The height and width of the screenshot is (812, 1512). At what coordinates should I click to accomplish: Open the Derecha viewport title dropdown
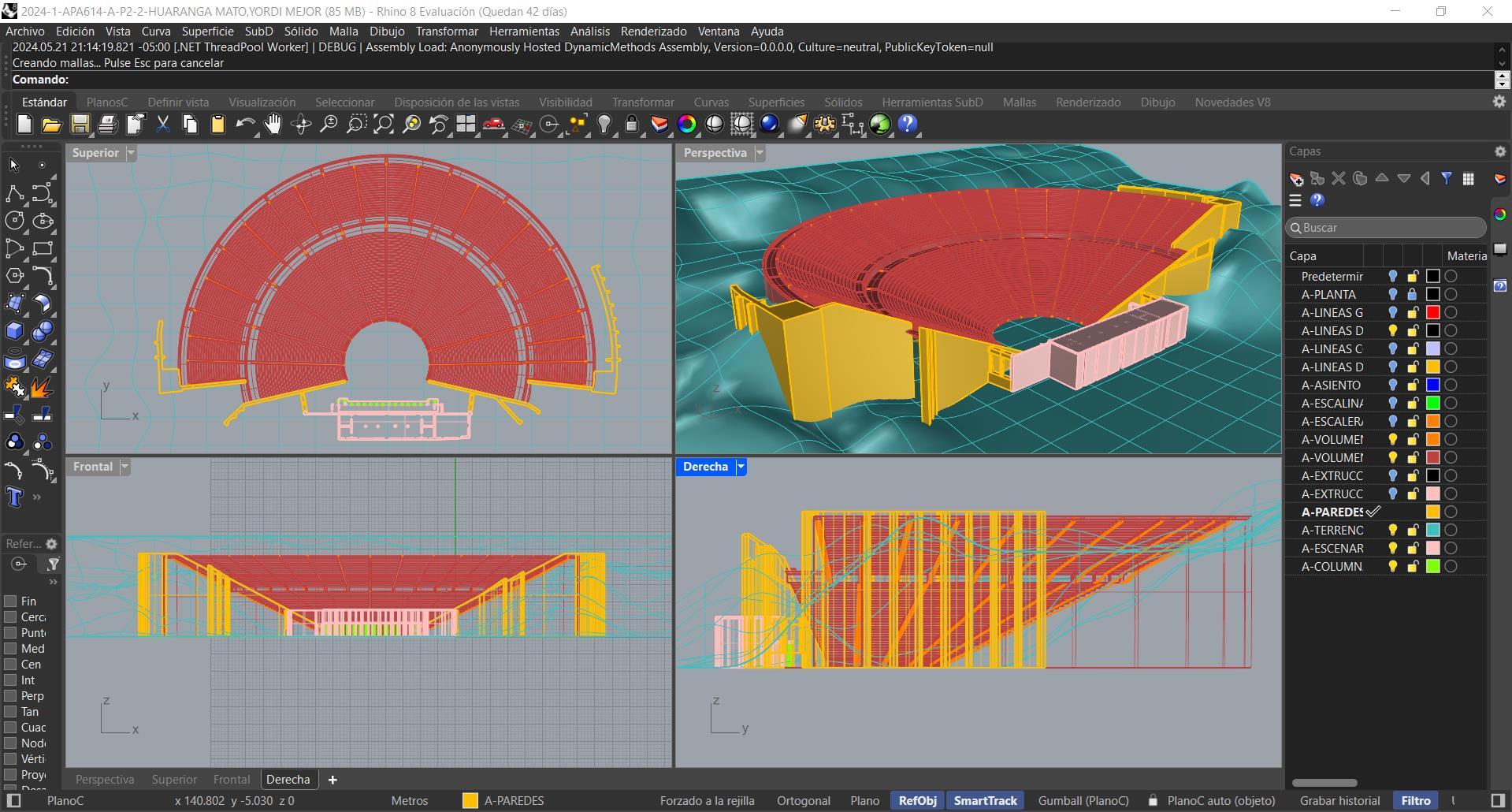pyautogui.click(x=741, y=467)
